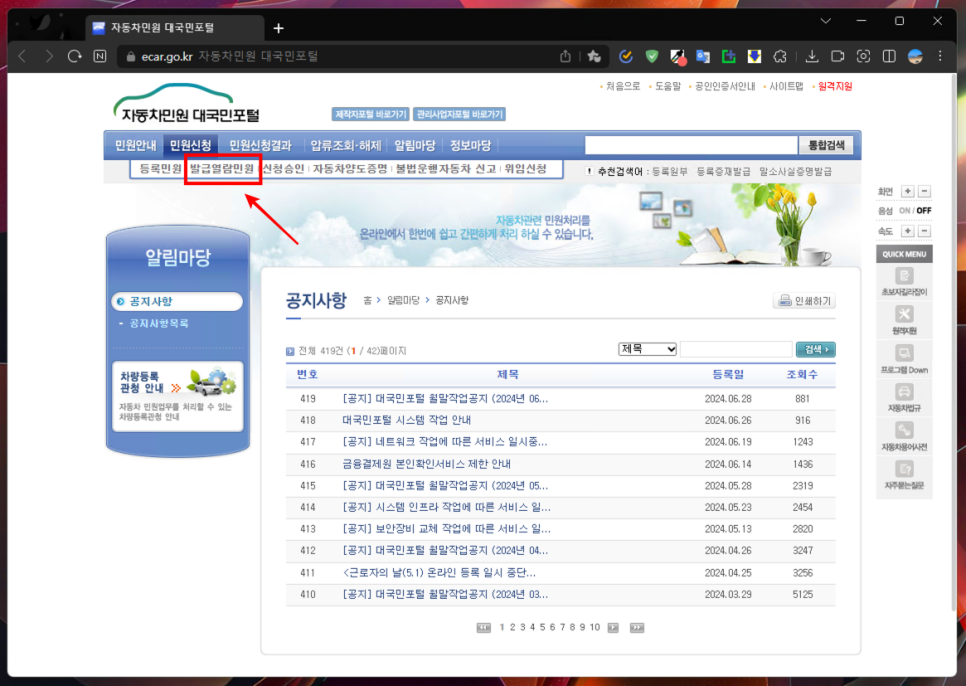Click the 도움말 top link
Image resolution: width=966 pixels, height=686 pixels.
(668, 87)
